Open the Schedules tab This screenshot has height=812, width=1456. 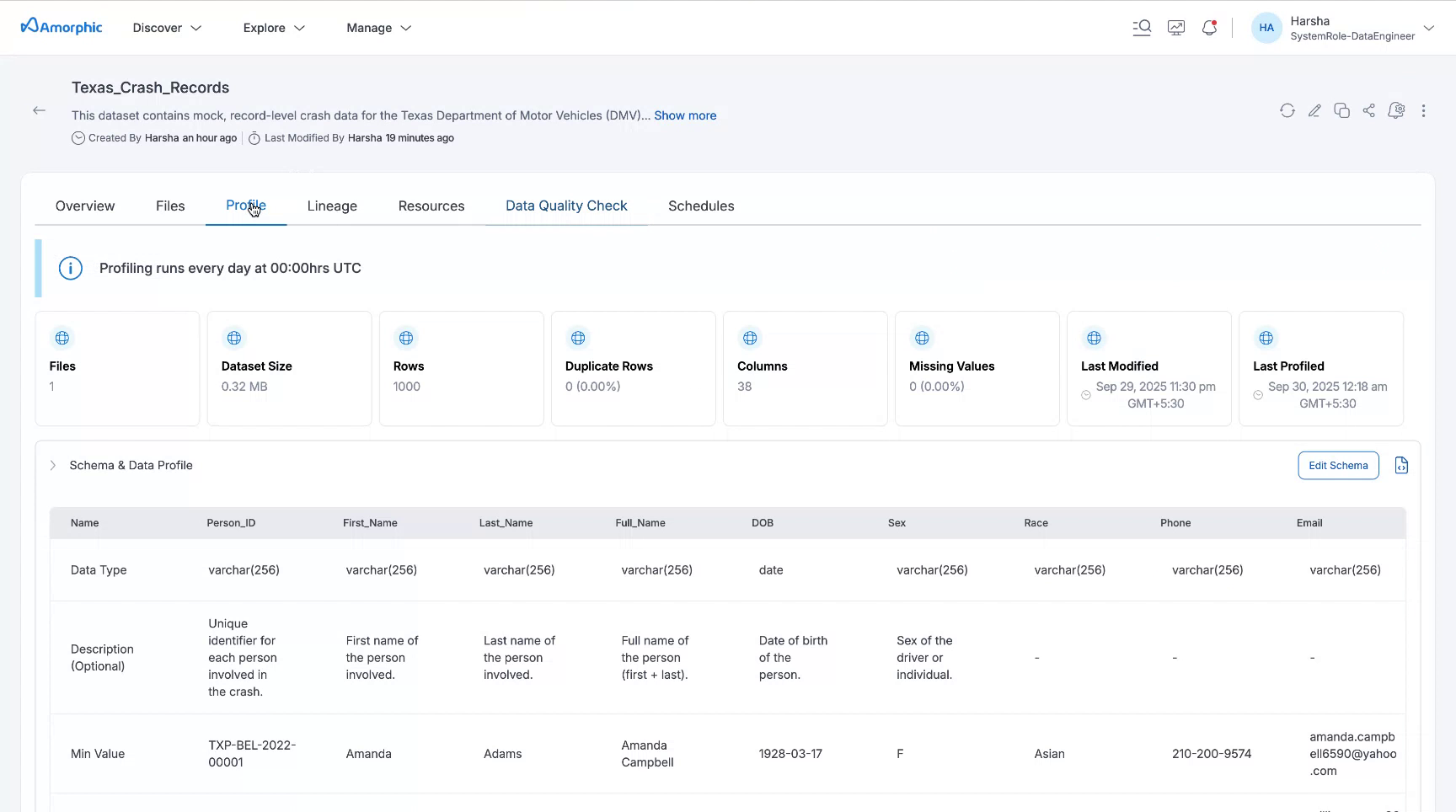click(701, 206)
